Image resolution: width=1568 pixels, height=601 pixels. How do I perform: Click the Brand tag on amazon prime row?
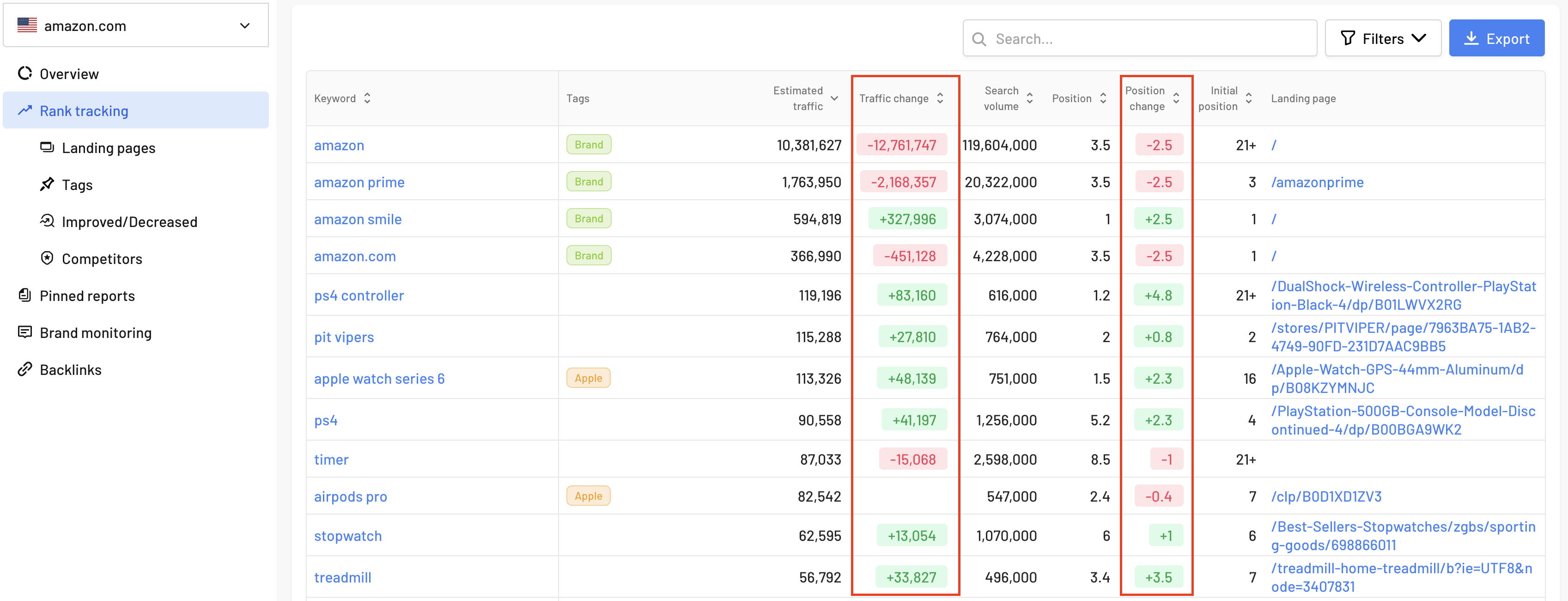(589, 182)
